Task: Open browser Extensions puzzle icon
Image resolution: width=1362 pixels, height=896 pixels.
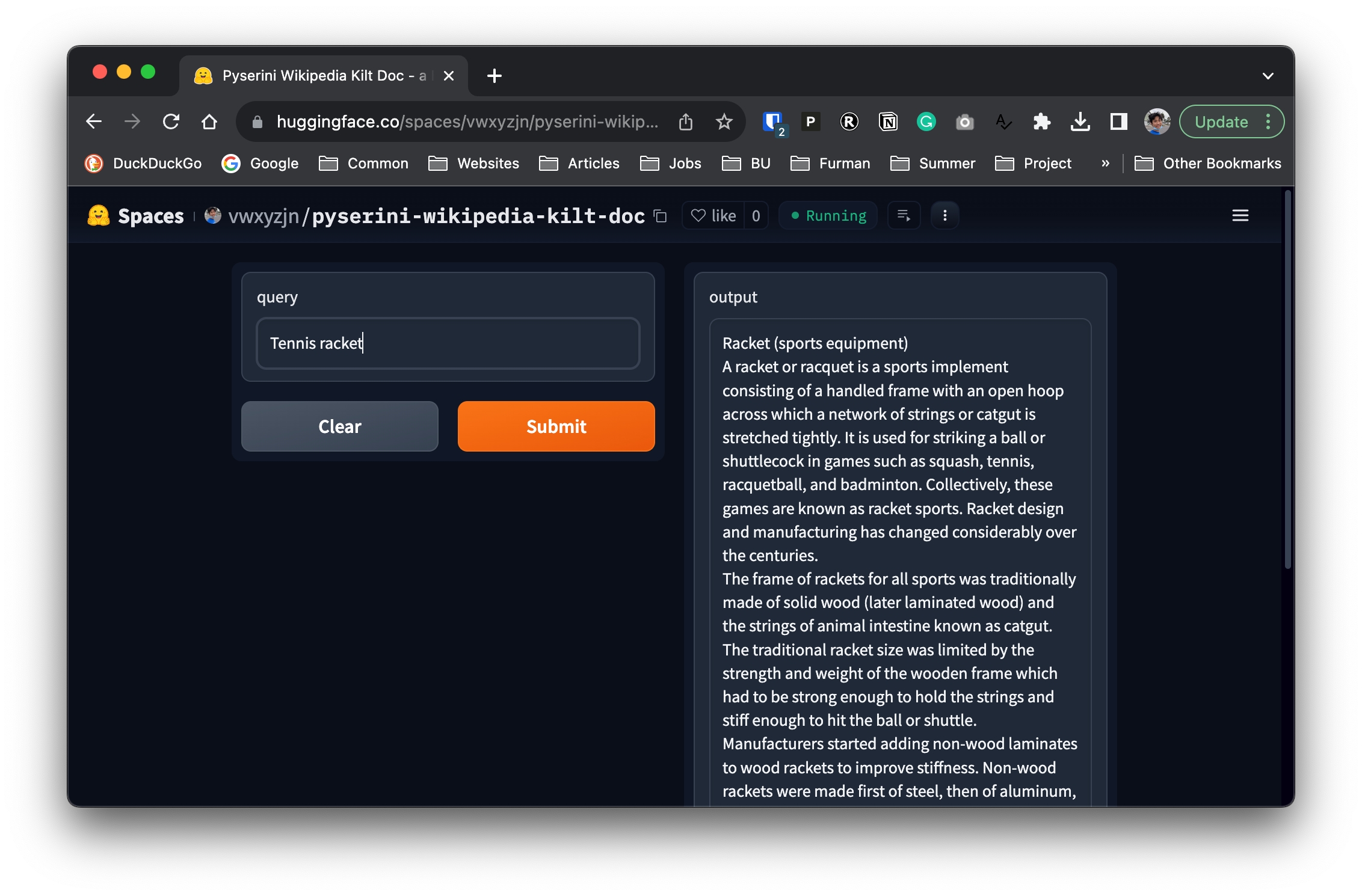Action: [1041, 122]
